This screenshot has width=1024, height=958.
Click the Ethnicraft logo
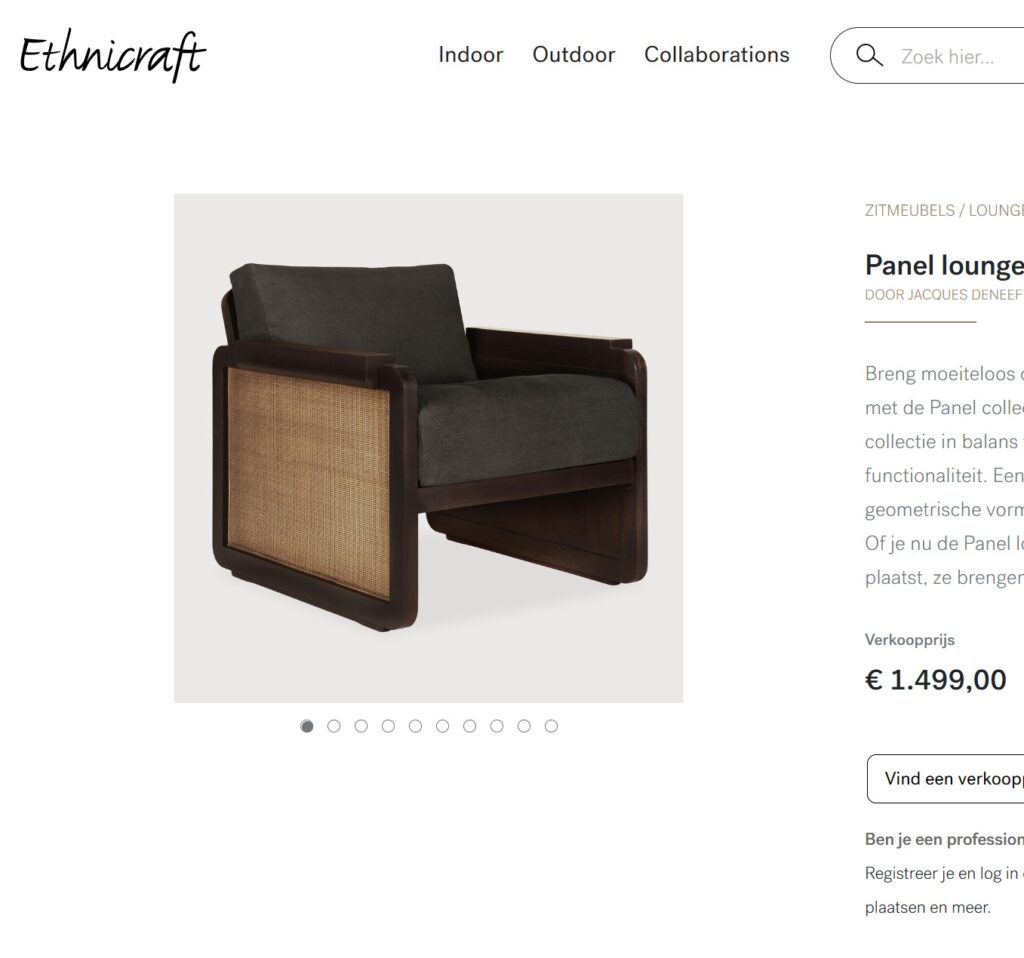(112, 55)
